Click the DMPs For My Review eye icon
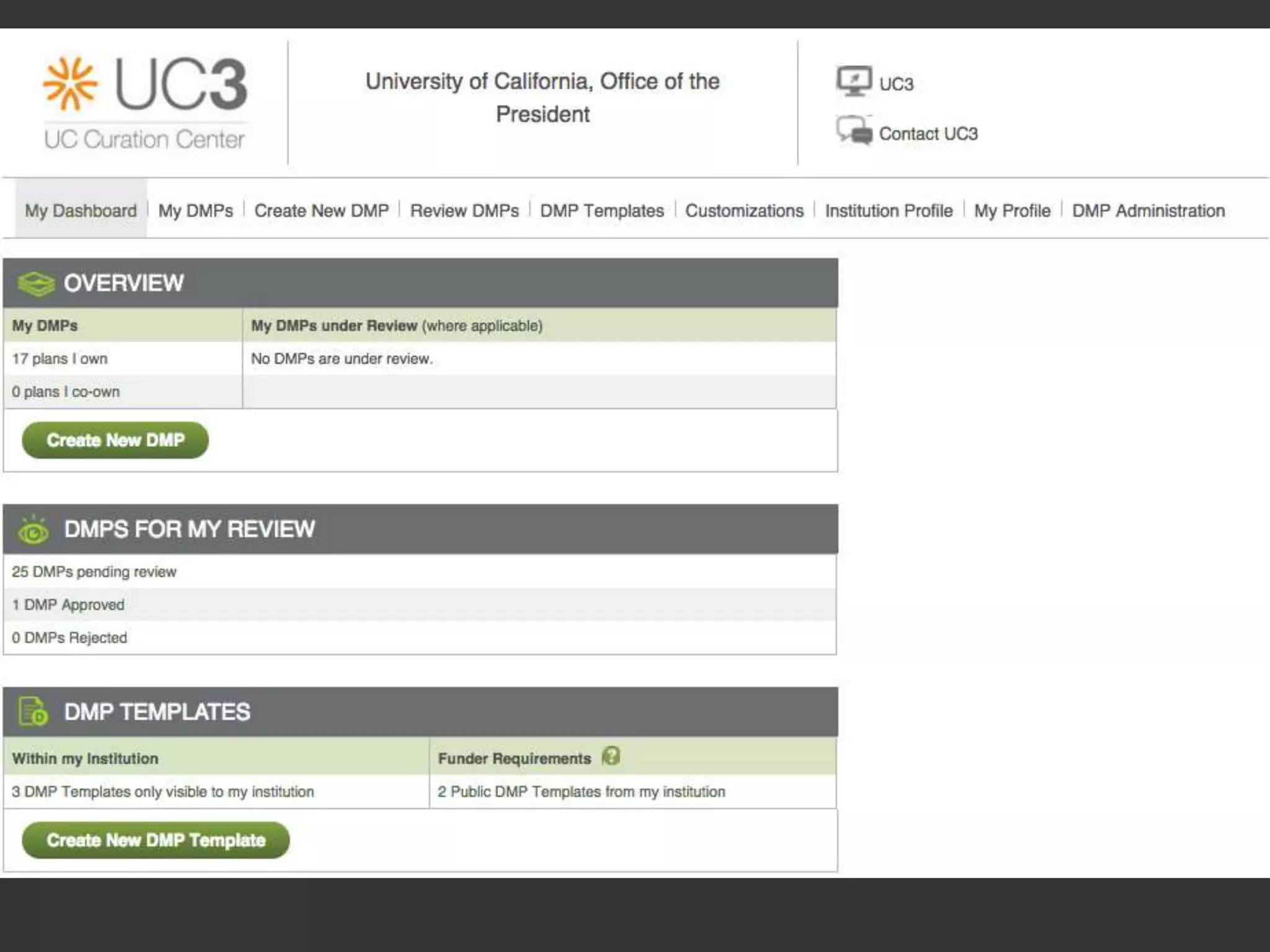Viewport: 1270px width, 952px height. point(33,531)
